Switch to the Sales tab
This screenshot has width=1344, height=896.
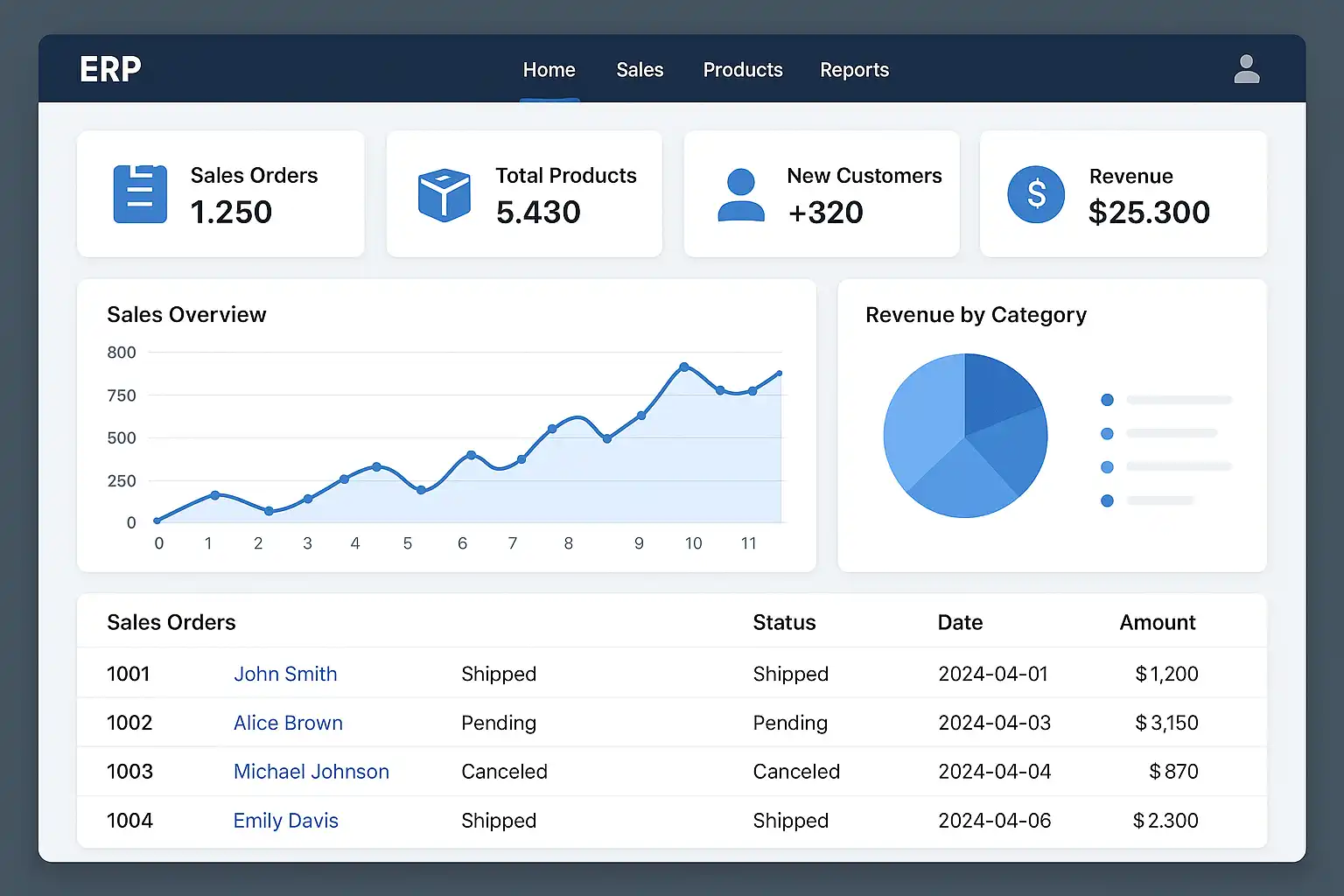pyautogui.click(x=640, y=70)
